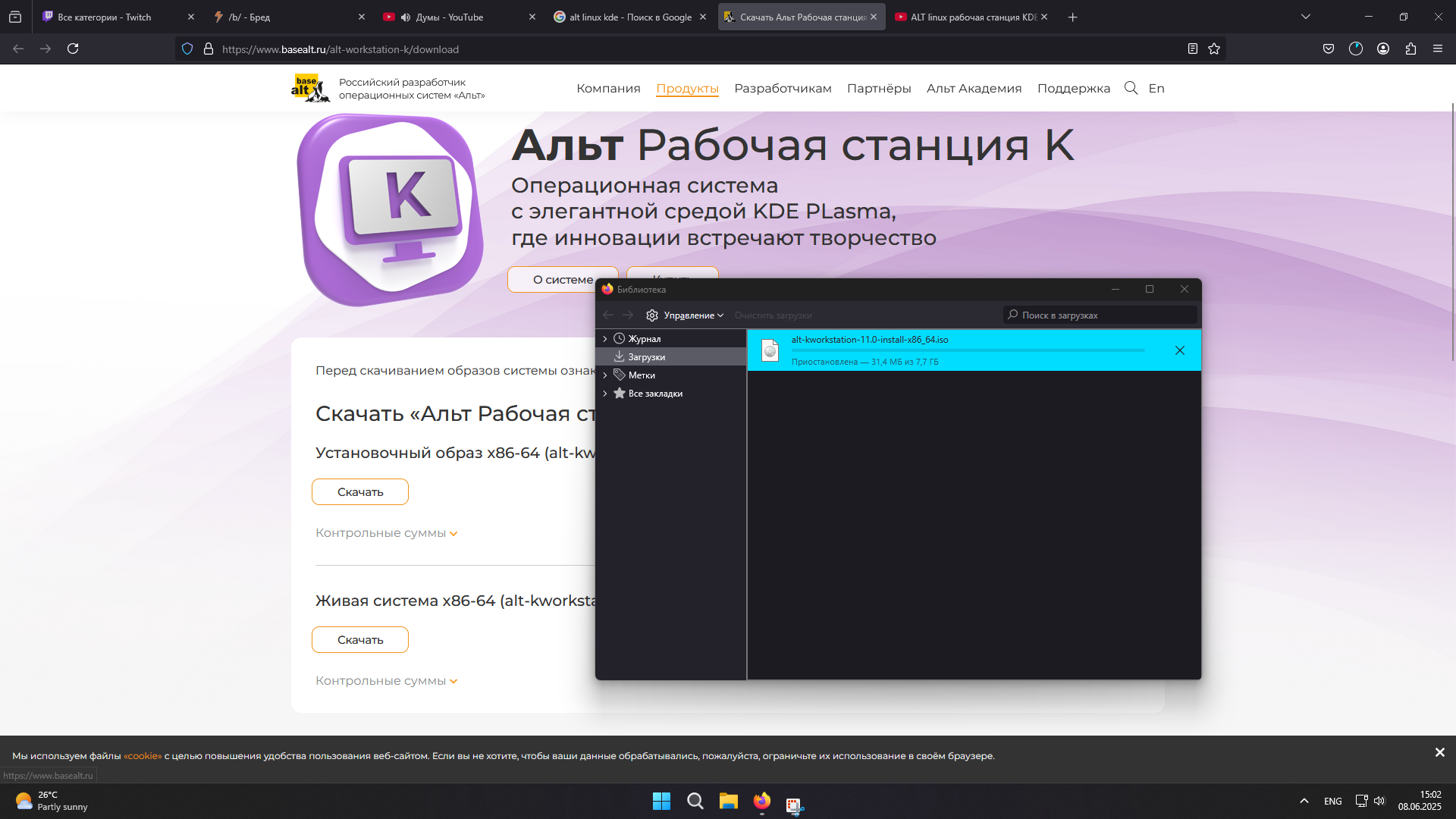
Task: Open reader view icon in address bar
Action: coord(1193,49)
